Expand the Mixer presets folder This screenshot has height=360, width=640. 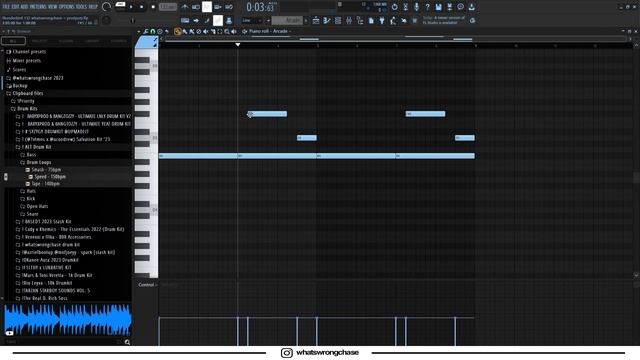(x=27, y=61)
